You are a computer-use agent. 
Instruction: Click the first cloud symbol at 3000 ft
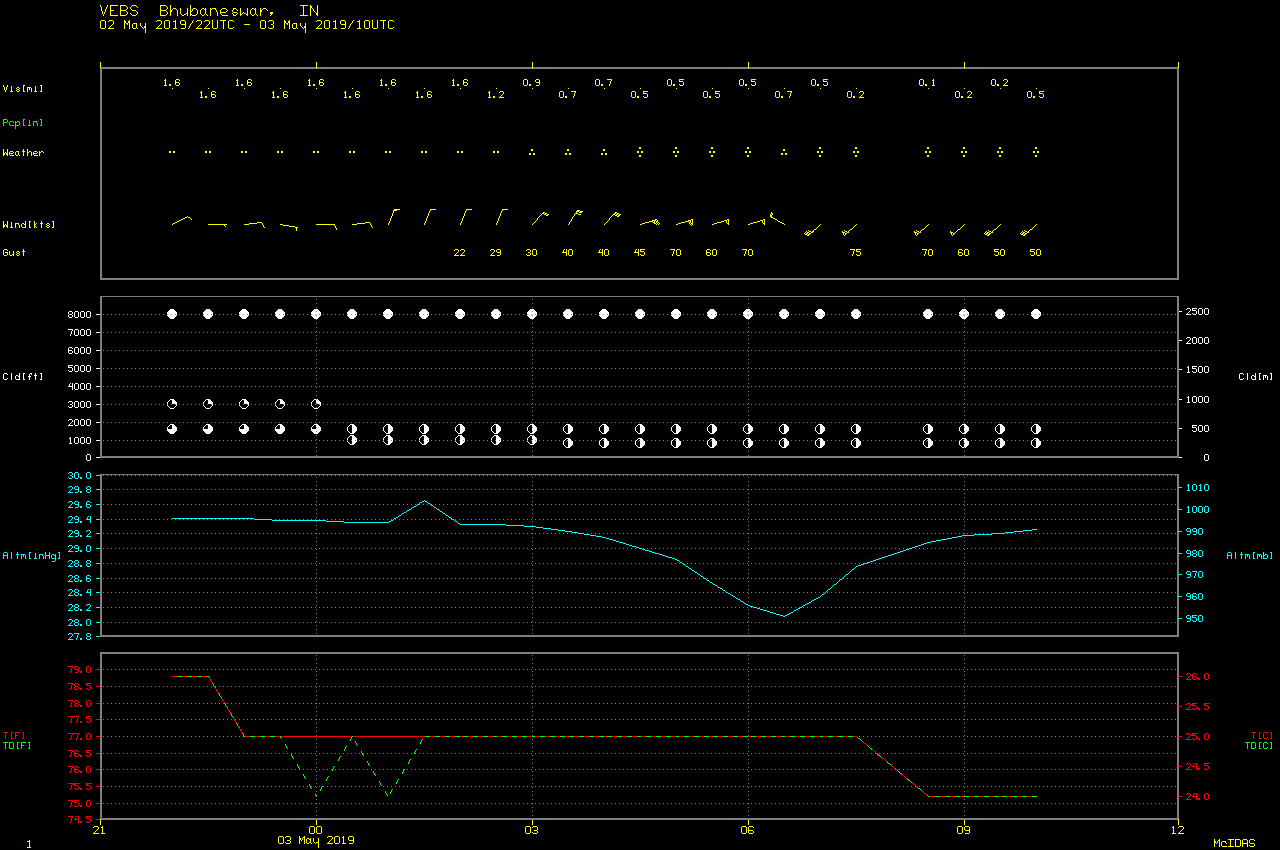point(172,404)
